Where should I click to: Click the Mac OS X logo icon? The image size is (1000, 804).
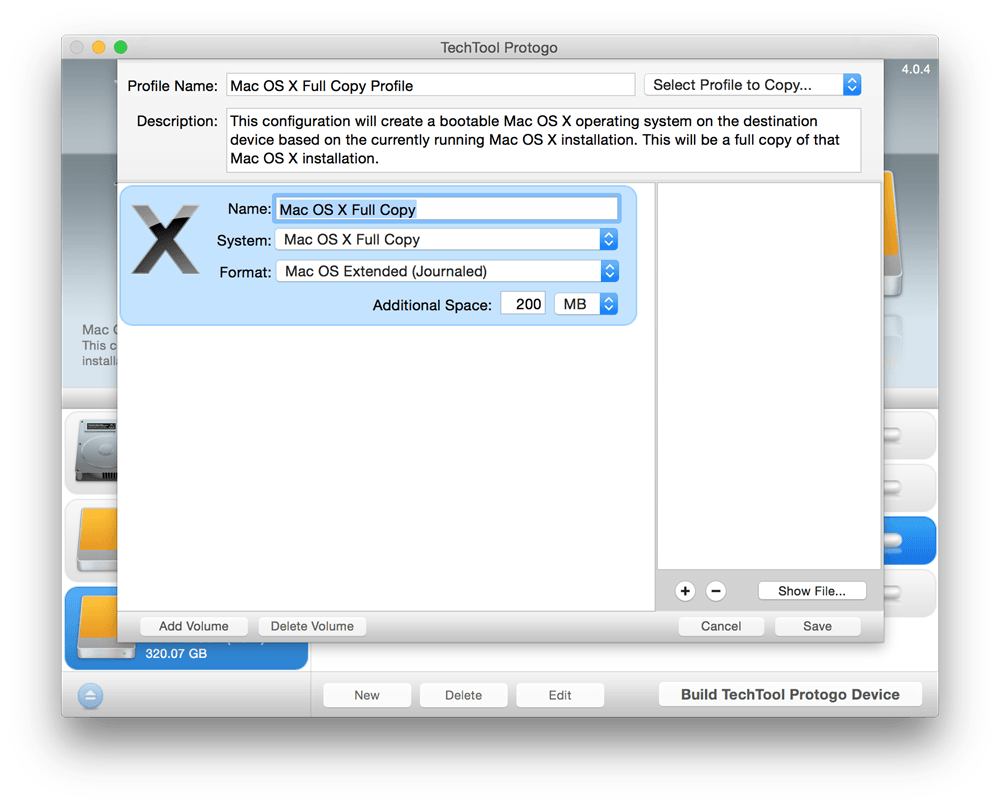click(166, 240)
